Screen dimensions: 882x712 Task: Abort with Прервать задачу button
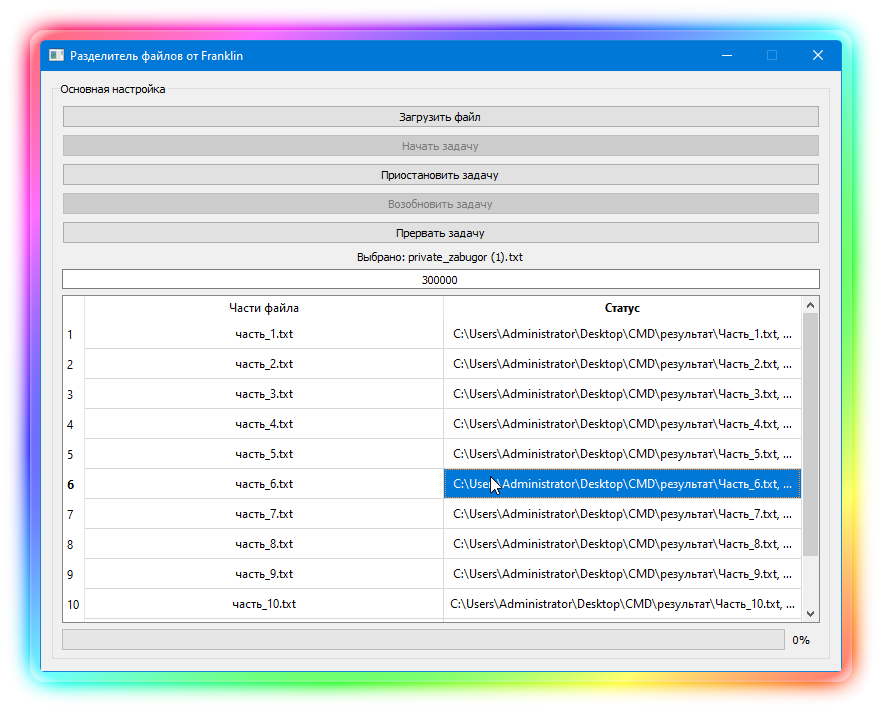pos(440,233)
